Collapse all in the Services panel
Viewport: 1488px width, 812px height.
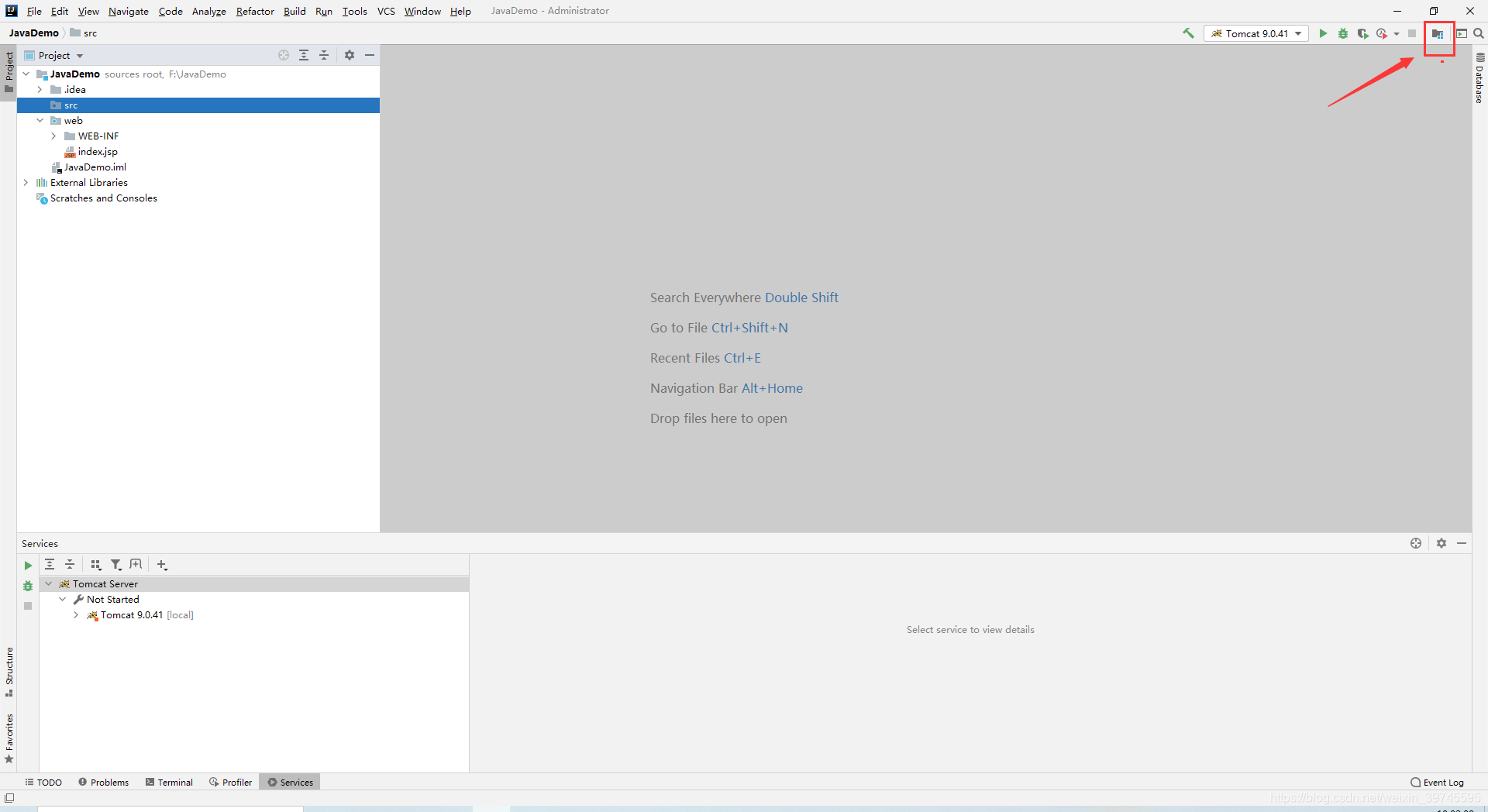coord(69,564)
